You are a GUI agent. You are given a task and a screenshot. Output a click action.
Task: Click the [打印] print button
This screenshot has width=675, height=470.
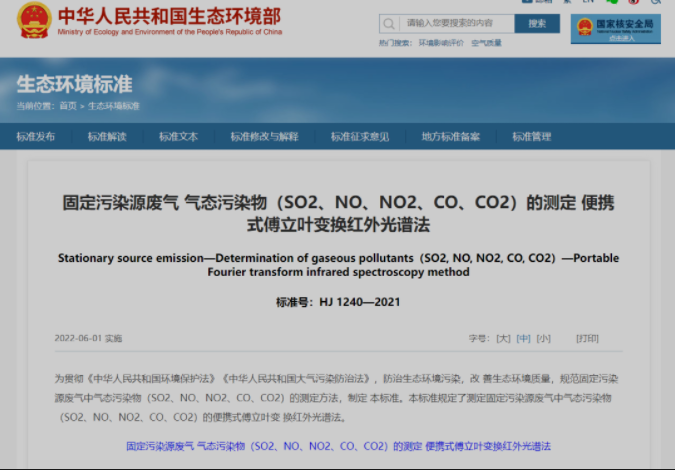click(x=587, y=338)
